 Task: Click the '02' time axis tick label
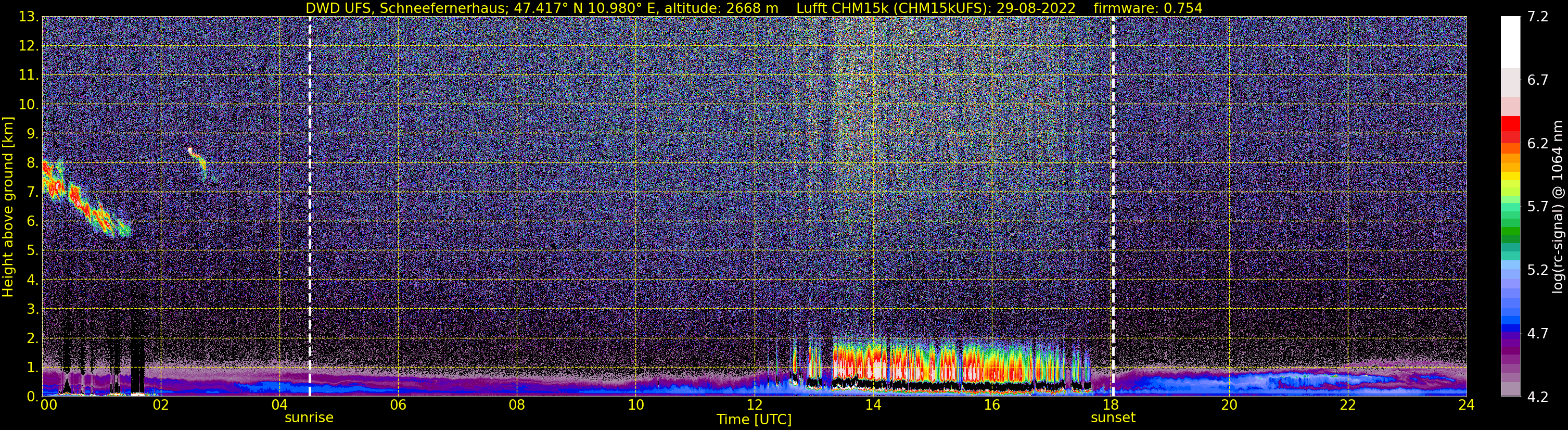point(161,405)
